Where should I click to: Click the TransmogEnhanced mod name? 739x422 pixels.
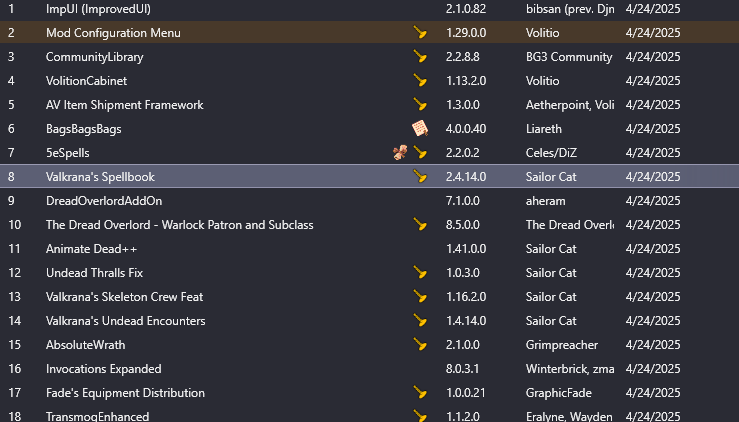coord(98,416)
